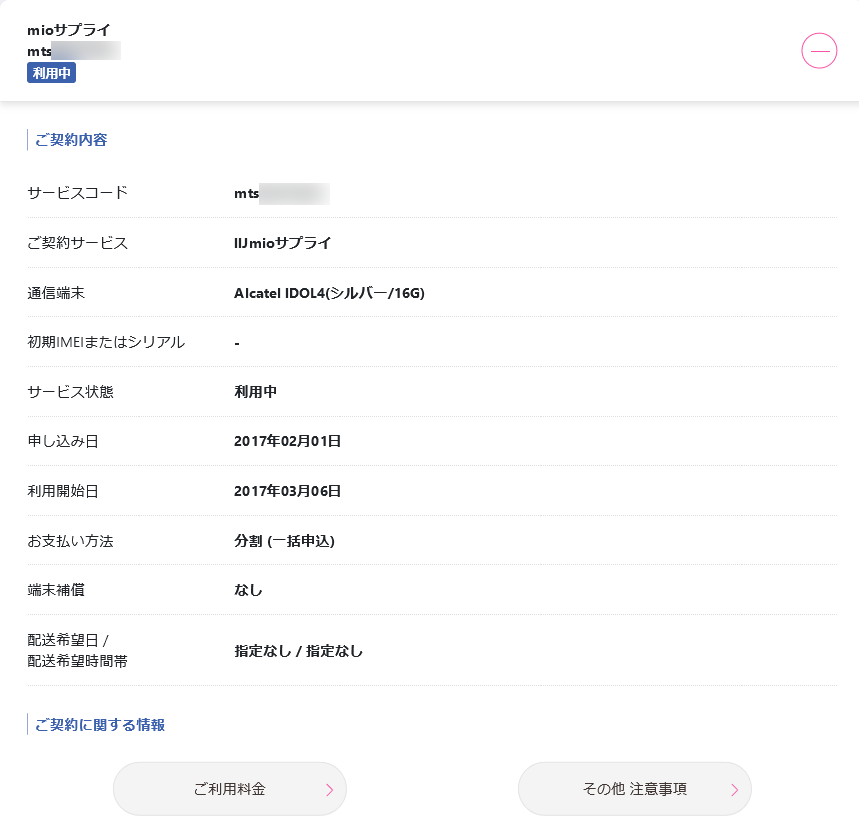
Task: Click the 2017年03月06日 start date
Action: pos(287,491)
